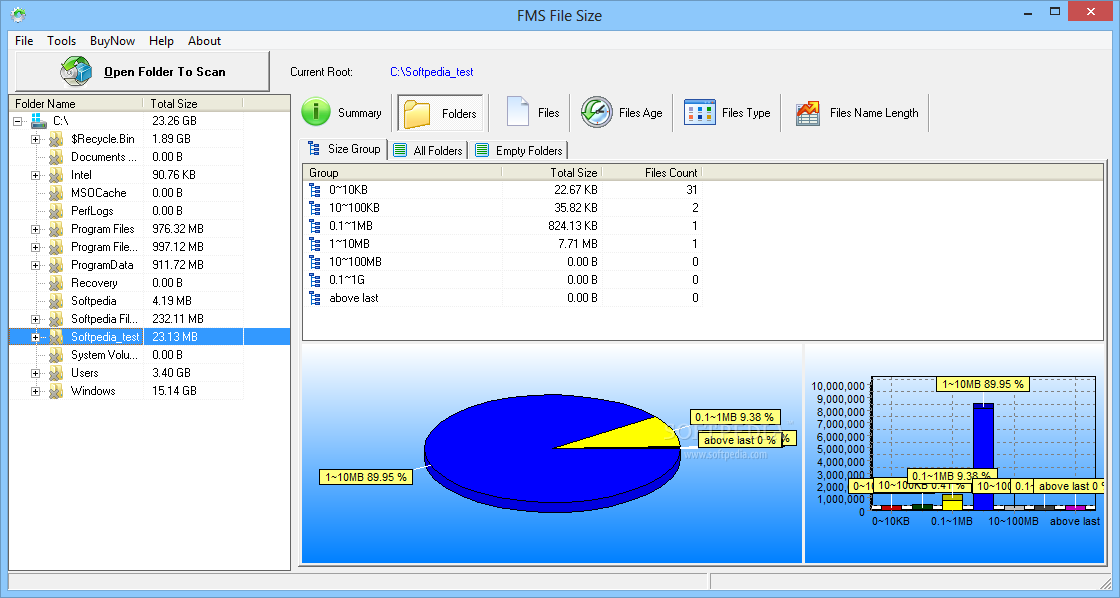Click the MSOCache folder icon

[56, 193]
